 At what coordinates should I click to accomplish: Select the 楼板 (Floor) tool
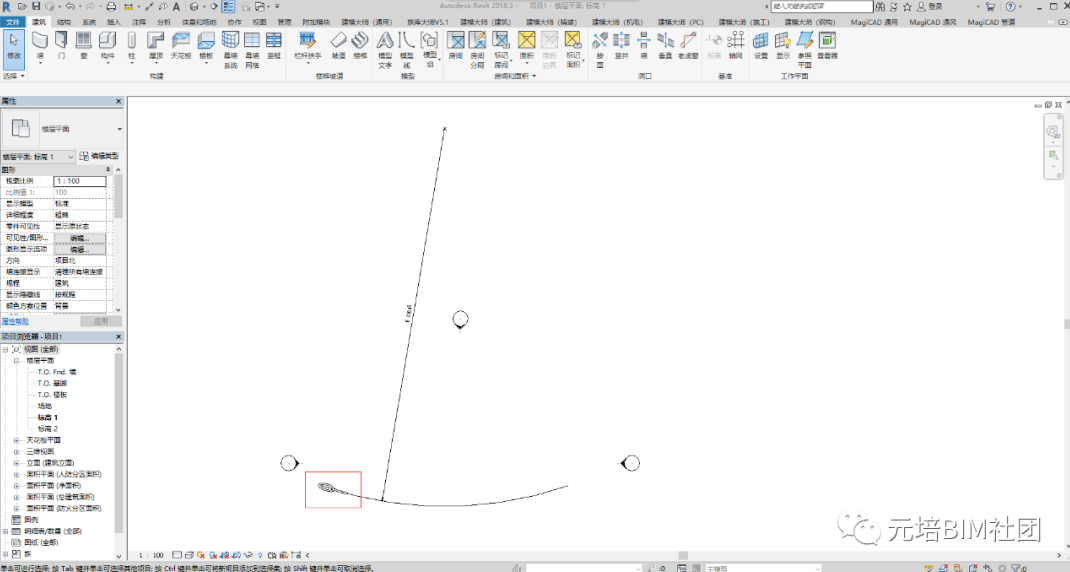pyautogui.click(x=206, y=46)
